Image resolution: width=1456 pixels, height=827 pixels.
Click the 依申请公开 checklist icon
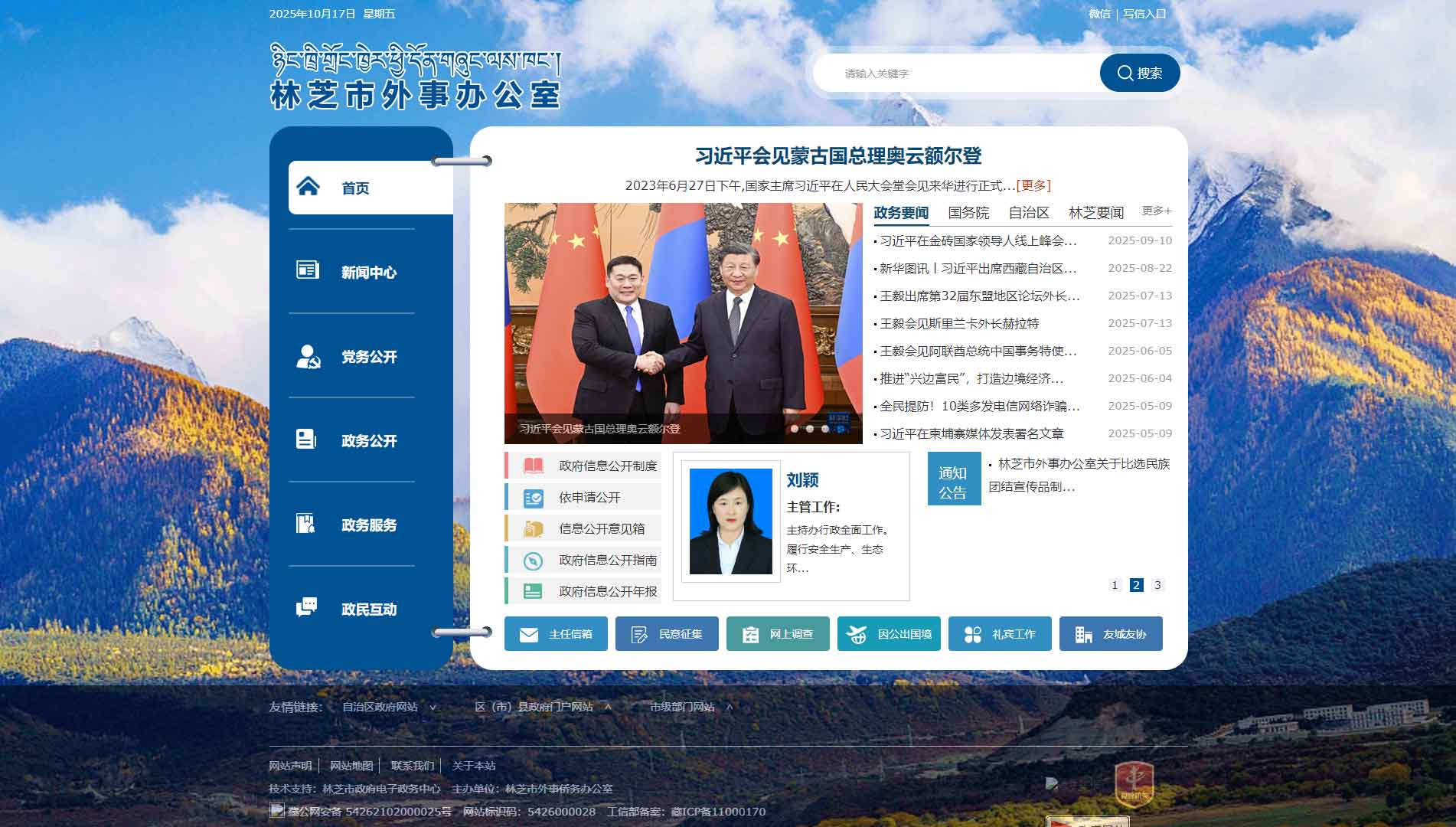tap(533, 498)
